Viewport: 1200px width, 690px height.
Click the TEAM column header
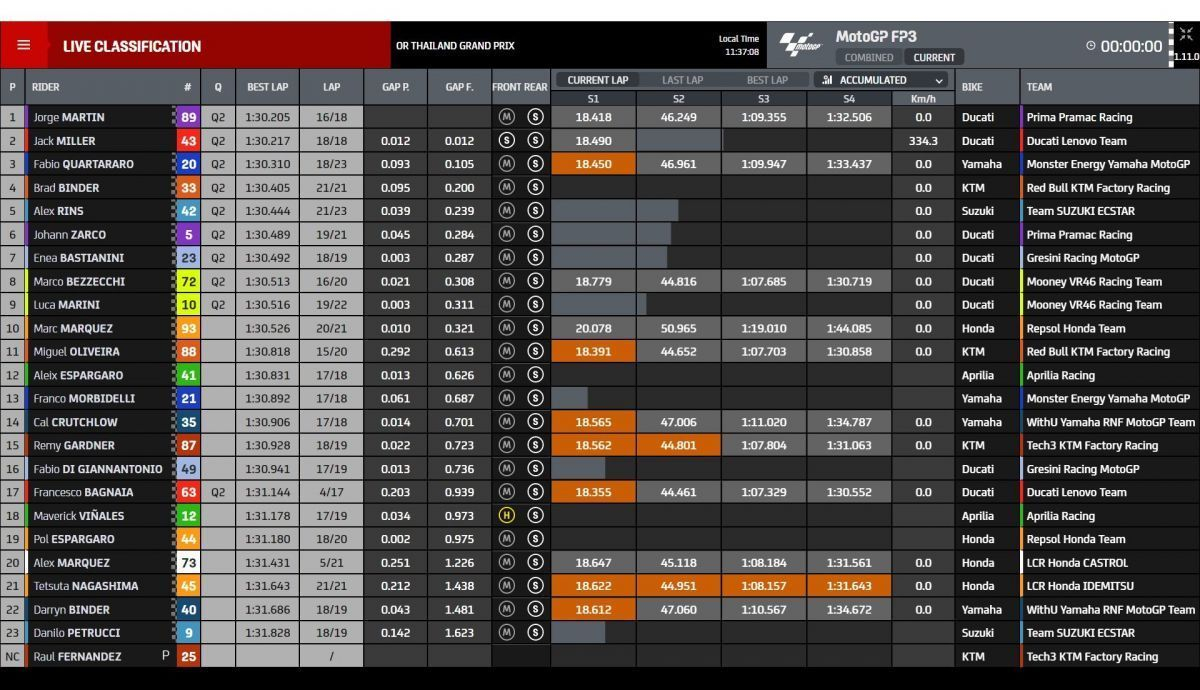point(1110,87)
